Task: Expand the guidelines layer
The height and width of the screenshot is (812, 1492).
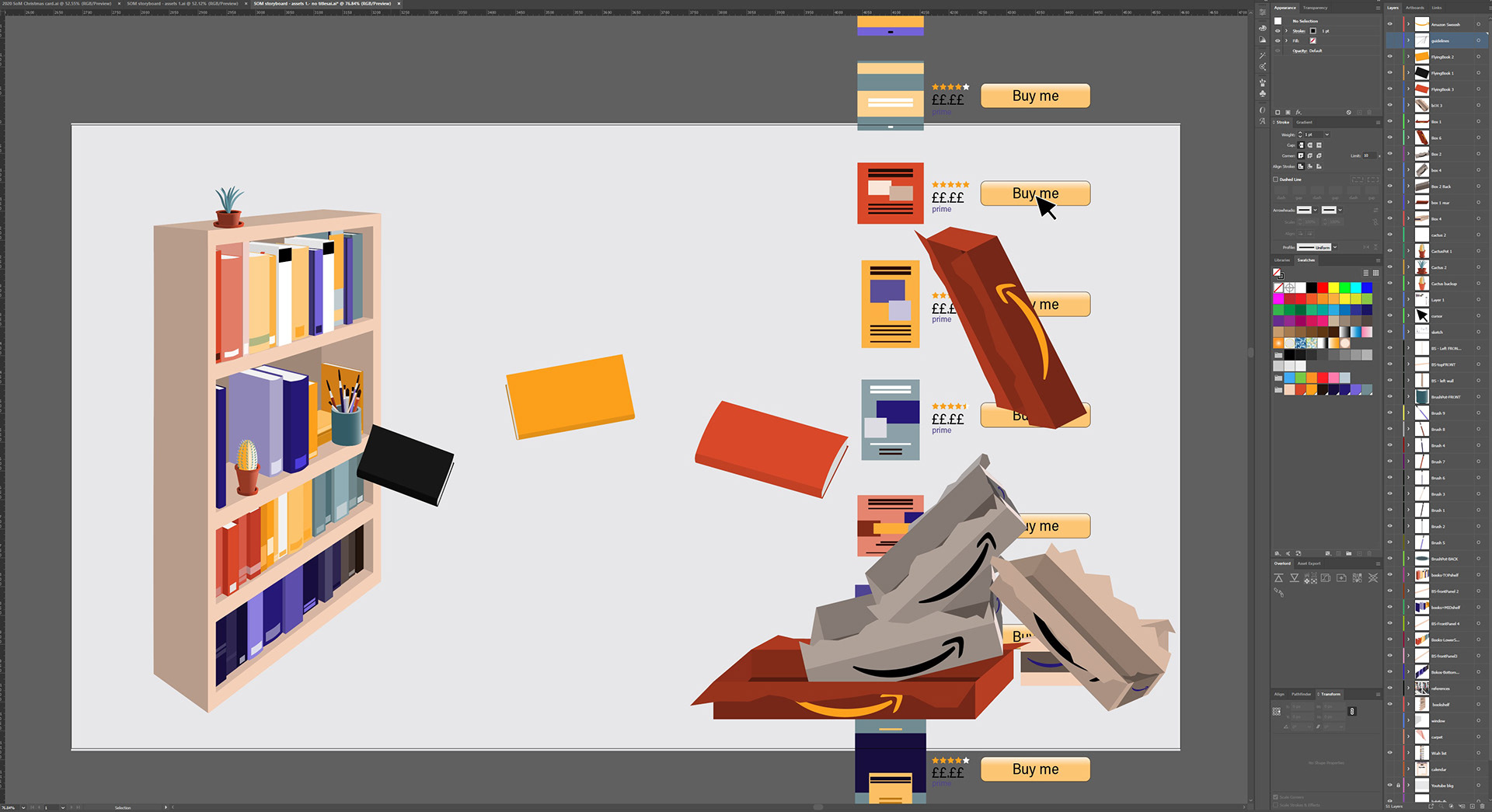Action: coord(1408,40)
